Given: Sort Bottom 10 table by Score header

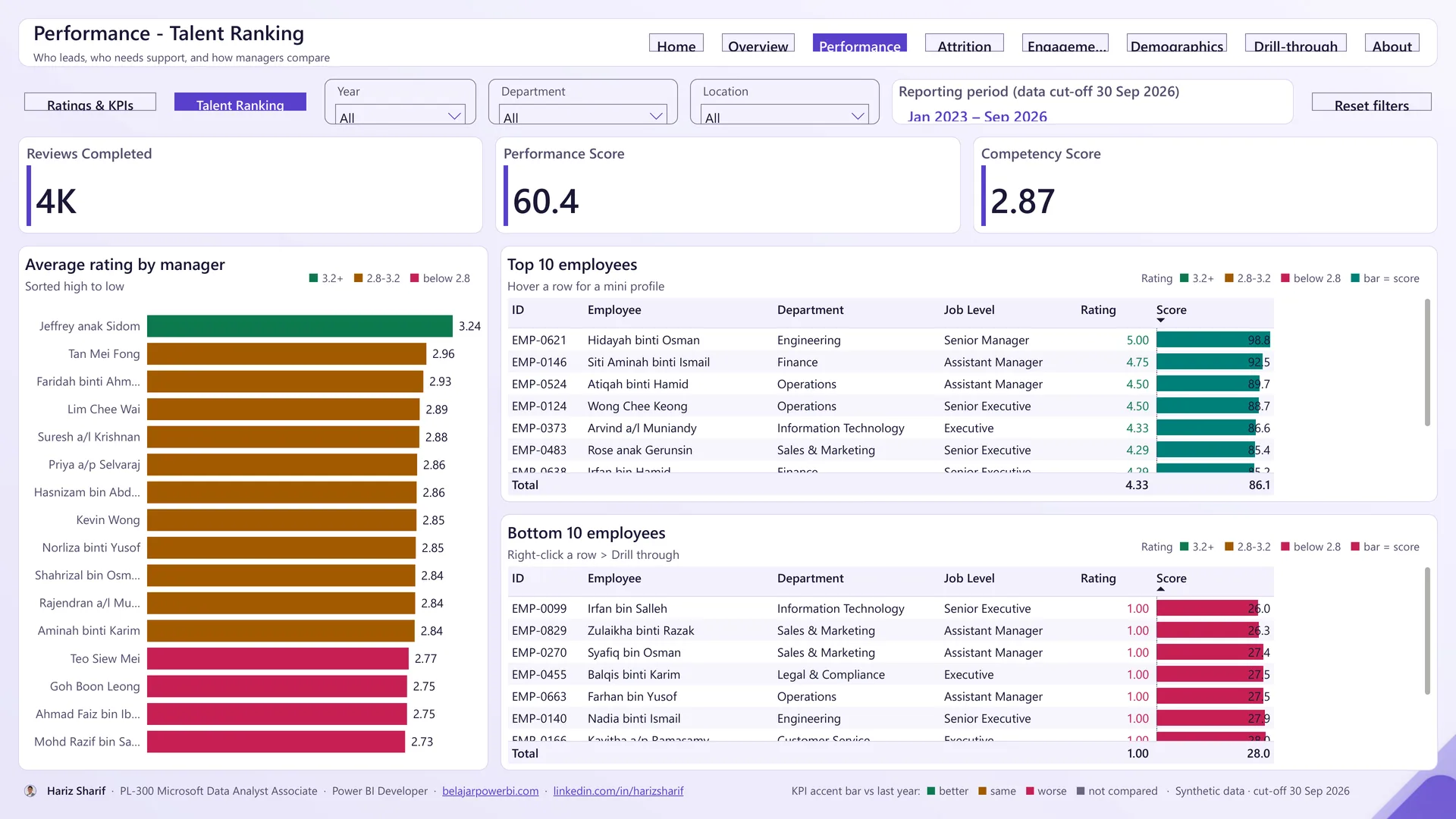Looking at the screenshot, I should coord(1172,579).
